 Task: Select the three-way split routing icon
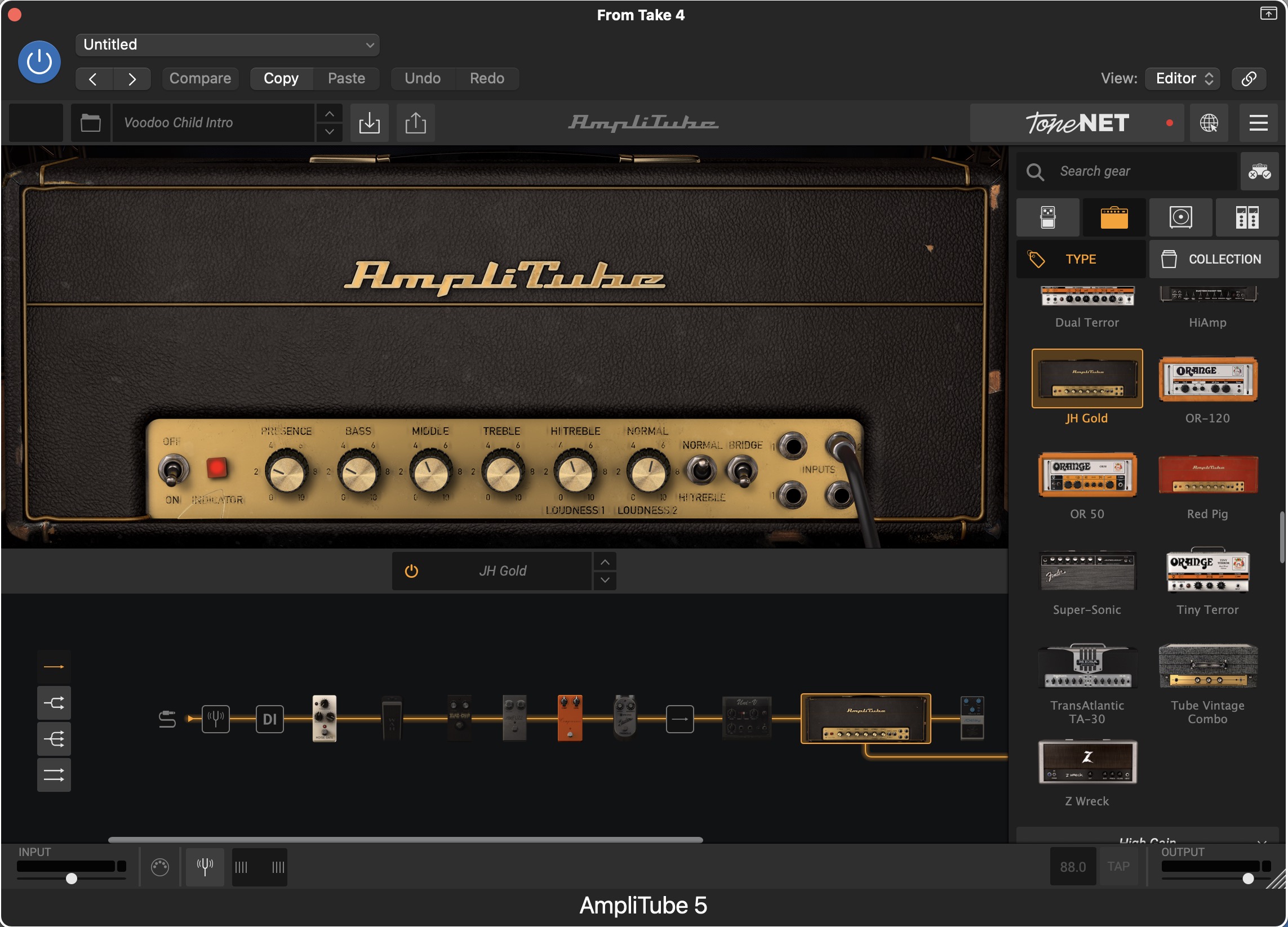click(54, 739)
